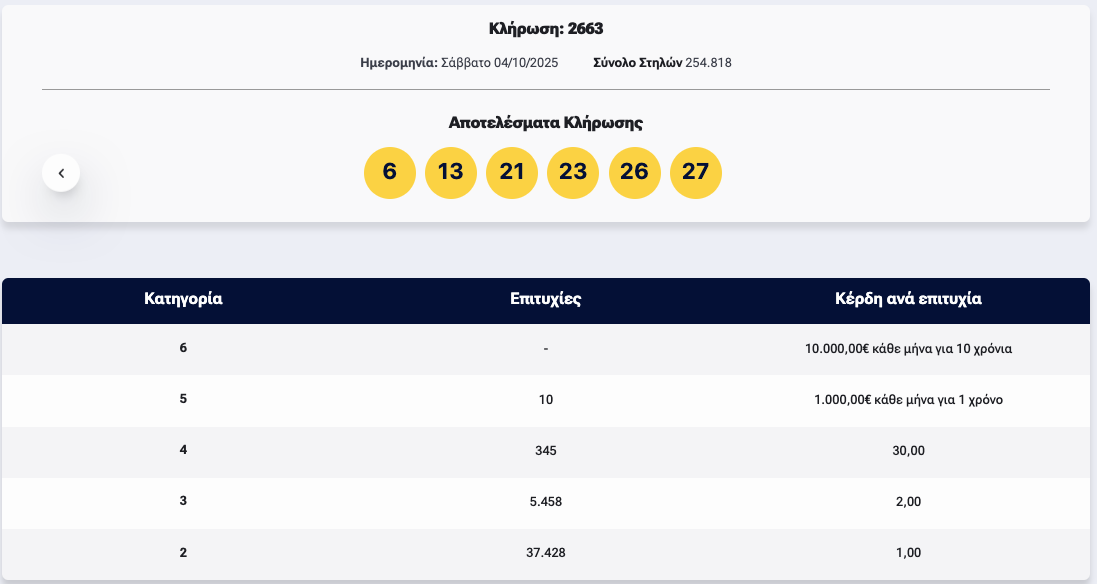
Task: Click the hits value 37.428 in category 2
Action: coord(546,551)
